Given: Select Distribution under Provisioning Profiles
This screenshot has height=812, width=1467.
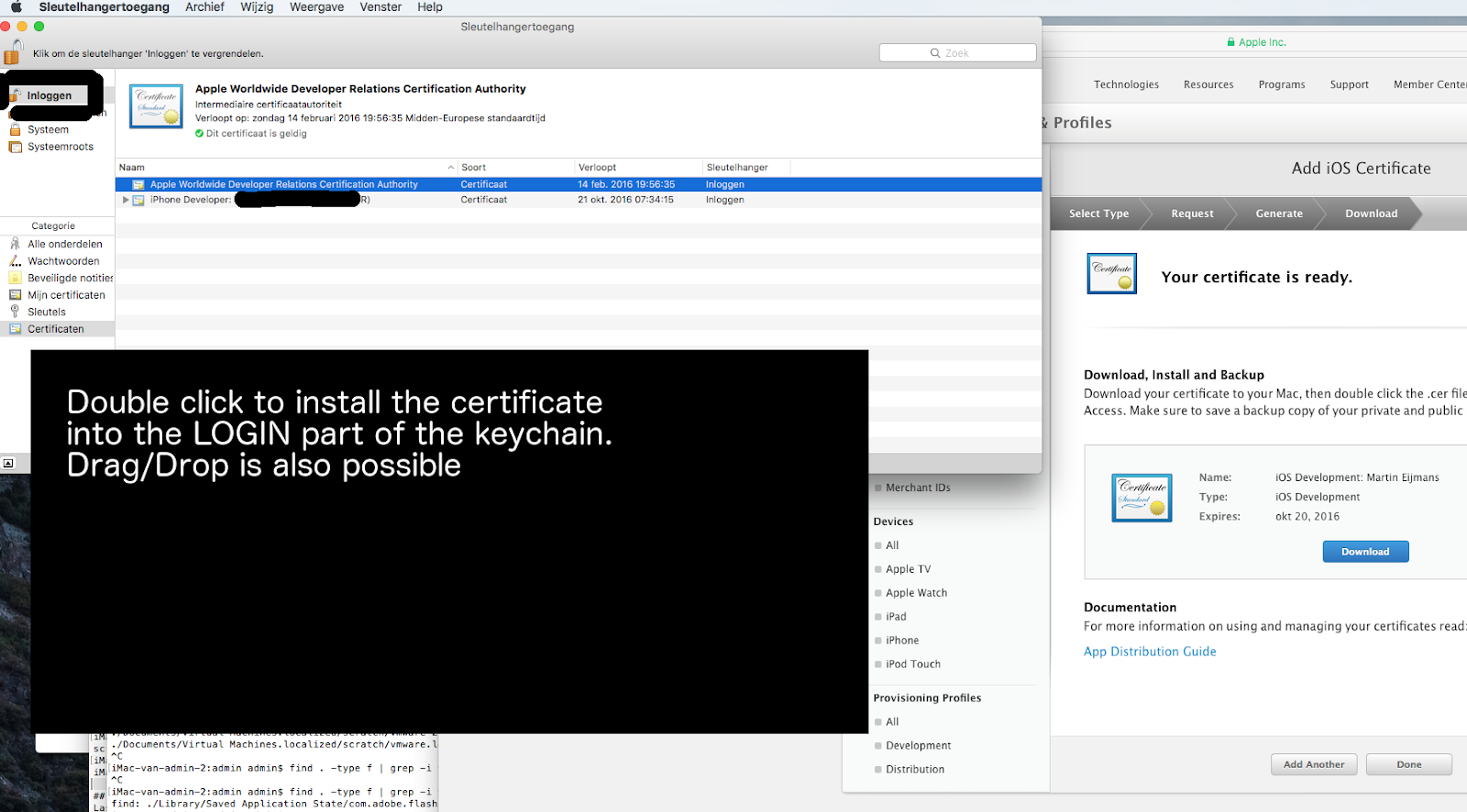Looking at the screenshot, I should (915, 770).
